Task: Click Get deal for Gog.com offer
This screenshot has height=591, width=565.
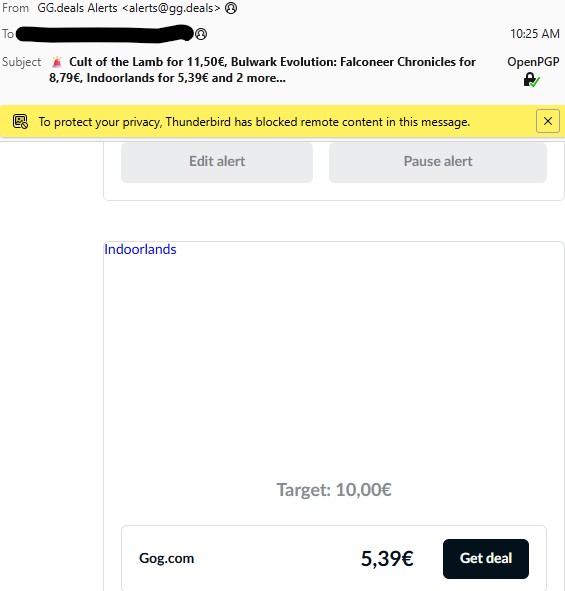Action: point(486,559)
